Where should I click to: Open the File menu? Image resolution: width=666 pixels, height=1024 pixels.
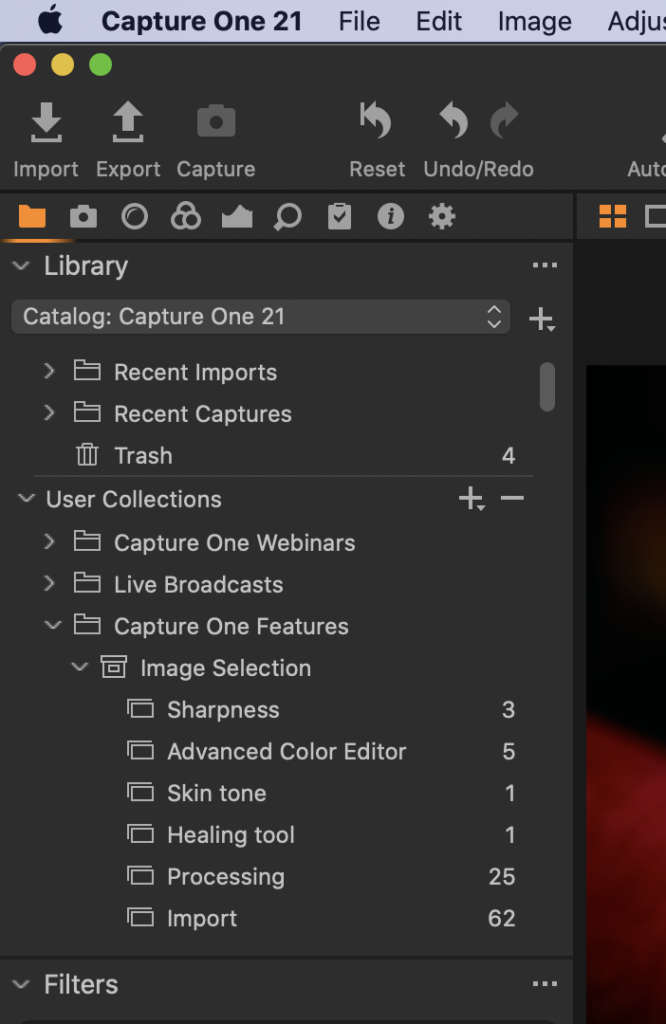pos(359,21)
